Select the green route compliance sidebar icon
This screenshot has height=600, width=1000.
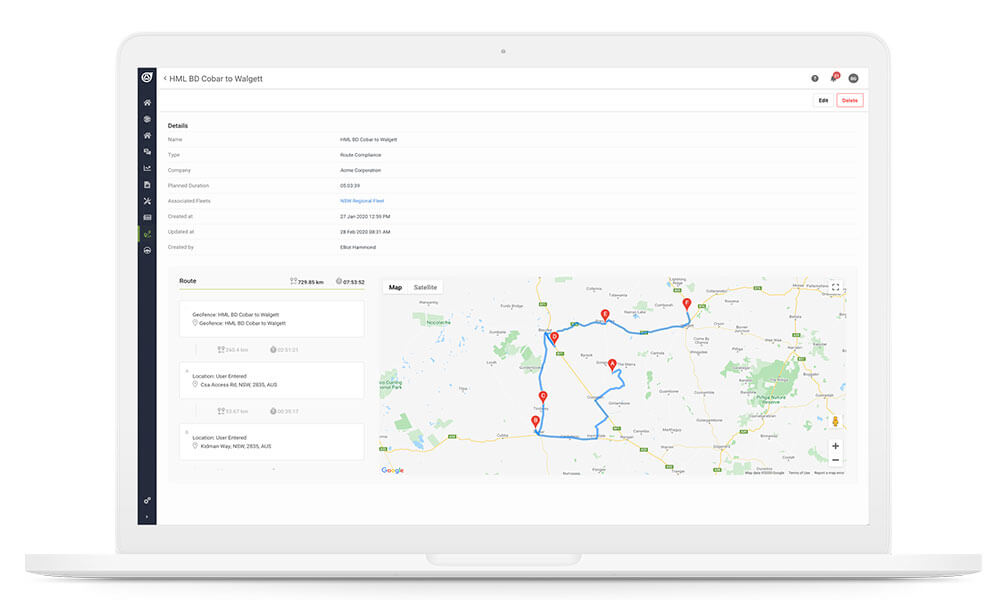click(x=146, y=233)
